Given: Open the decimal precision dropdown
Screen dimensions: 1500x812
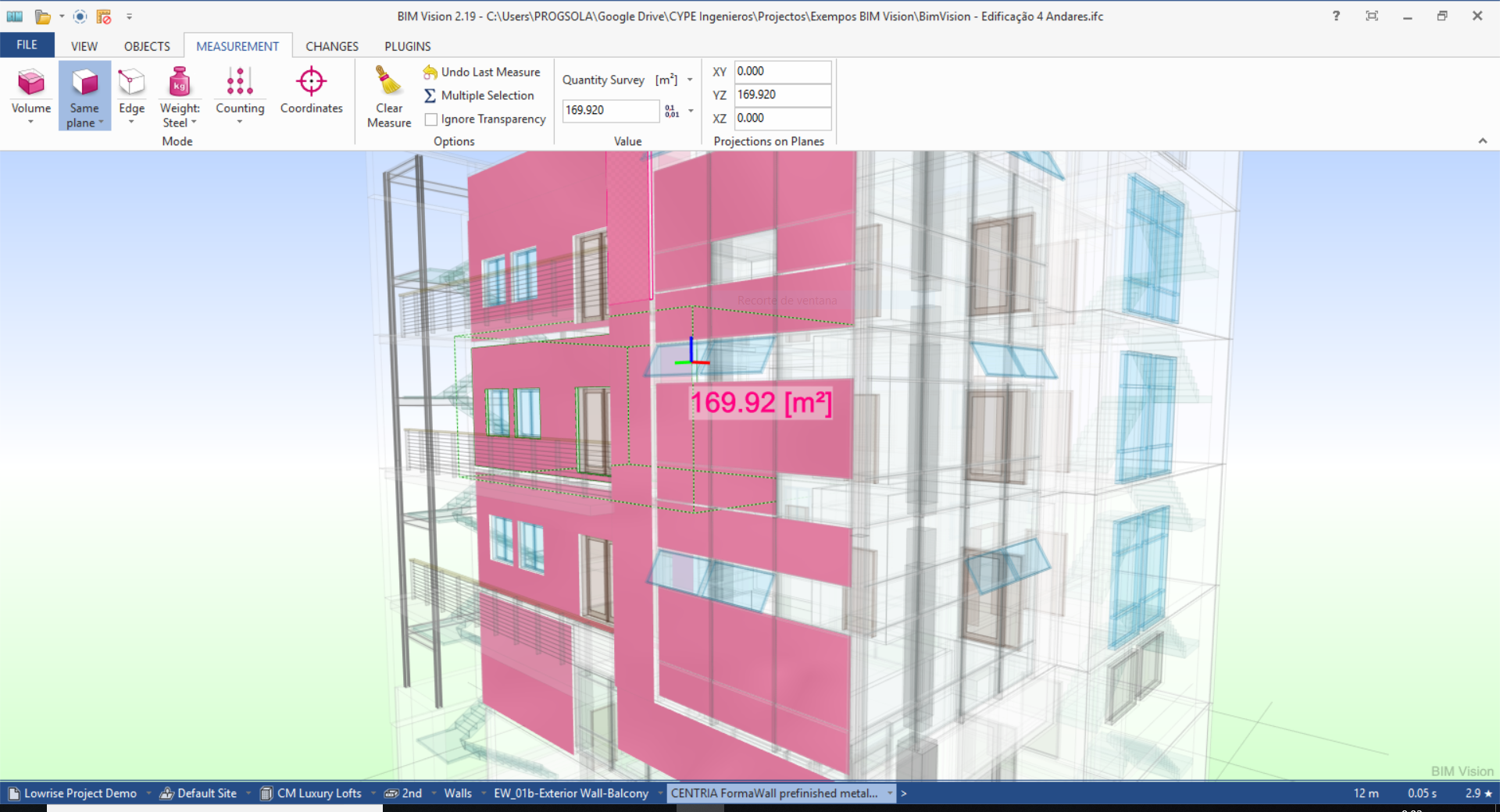Looking at the screenshot, I should (x=691, y=111).
